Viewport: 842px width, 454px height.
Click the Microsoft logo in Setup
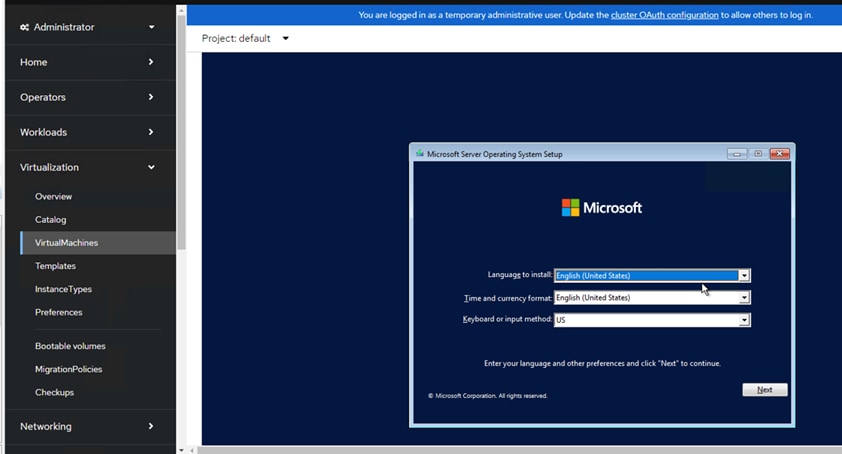(601, 207)
